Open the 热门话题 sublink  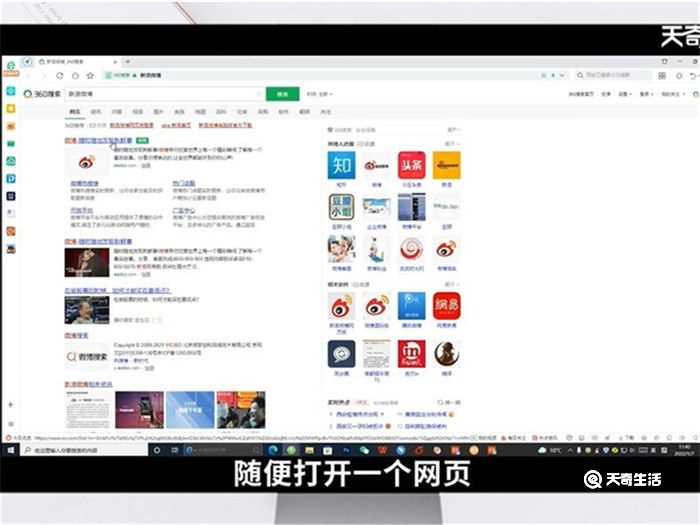[x=184, y=183]
